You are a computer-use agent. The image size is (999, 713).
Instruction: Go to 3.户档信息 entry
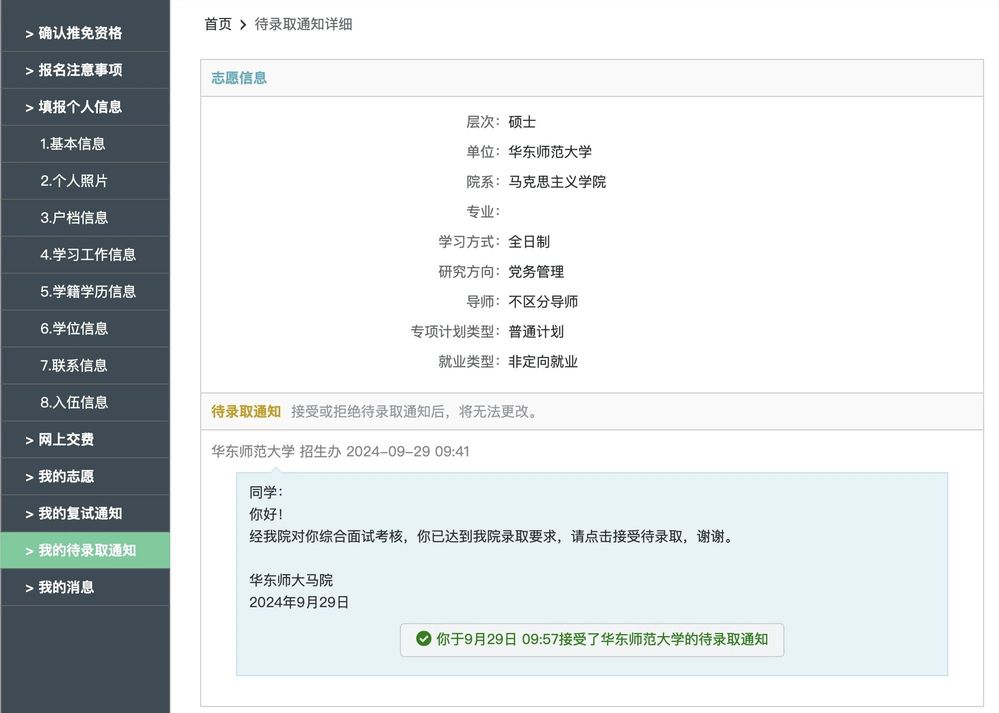[74, 218]
